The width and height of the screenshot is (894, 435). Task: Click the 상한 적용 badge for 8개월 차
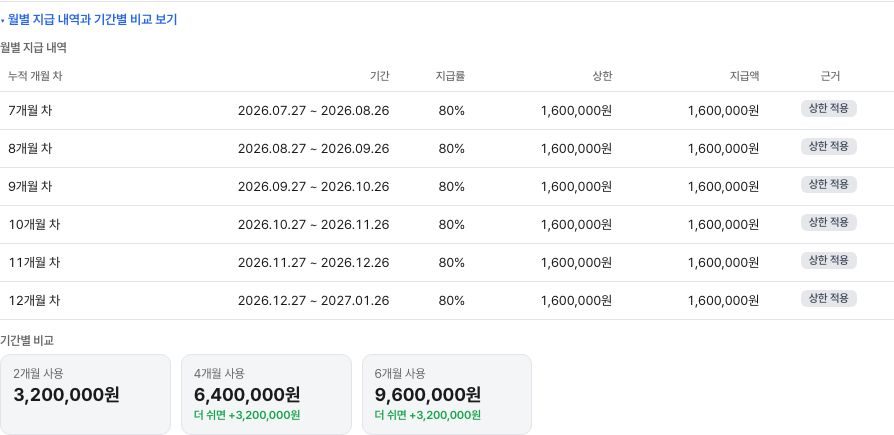tap(828, 147)
